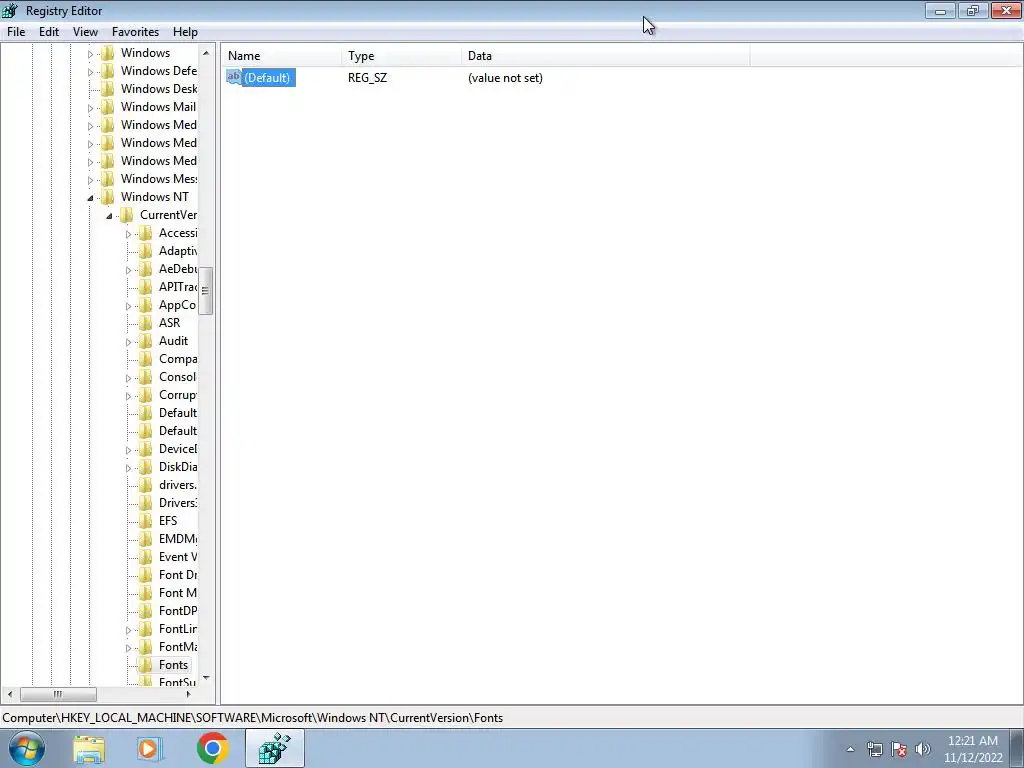This screenshot has height=768, width=1024.
Task: Open the File menu
Action: pos(16,31)
